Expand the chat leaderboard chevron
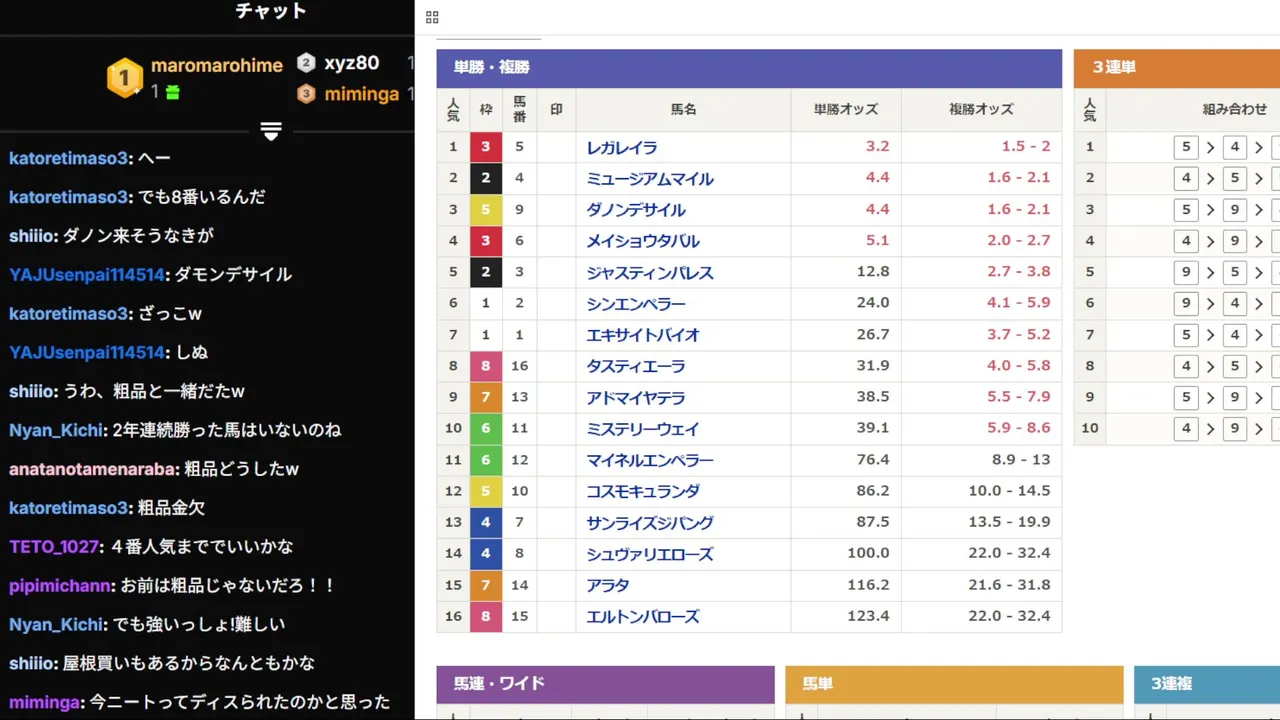The image size is (1280, 720). [x=271, y=131]
